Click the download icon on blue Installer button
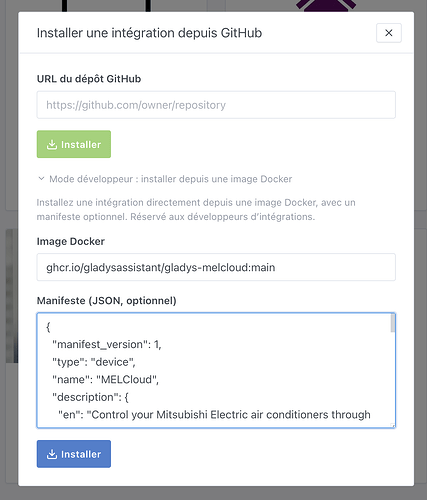 click(x=52, y=454)
